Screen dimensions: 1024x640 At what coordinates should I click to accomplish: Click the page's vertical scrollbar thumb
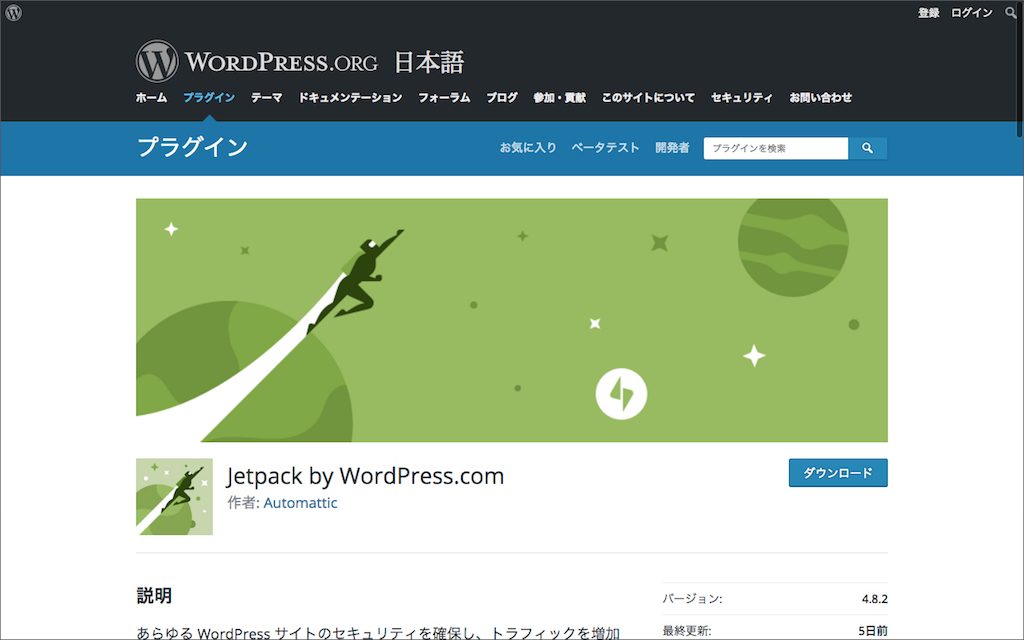(1021, 69)
